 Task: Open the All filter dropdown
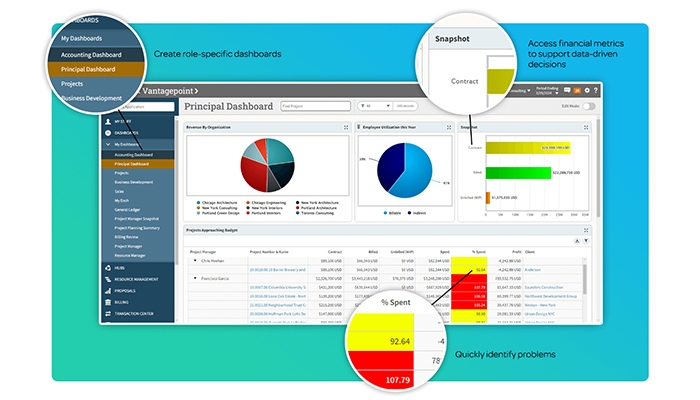[x=374, y=106]
